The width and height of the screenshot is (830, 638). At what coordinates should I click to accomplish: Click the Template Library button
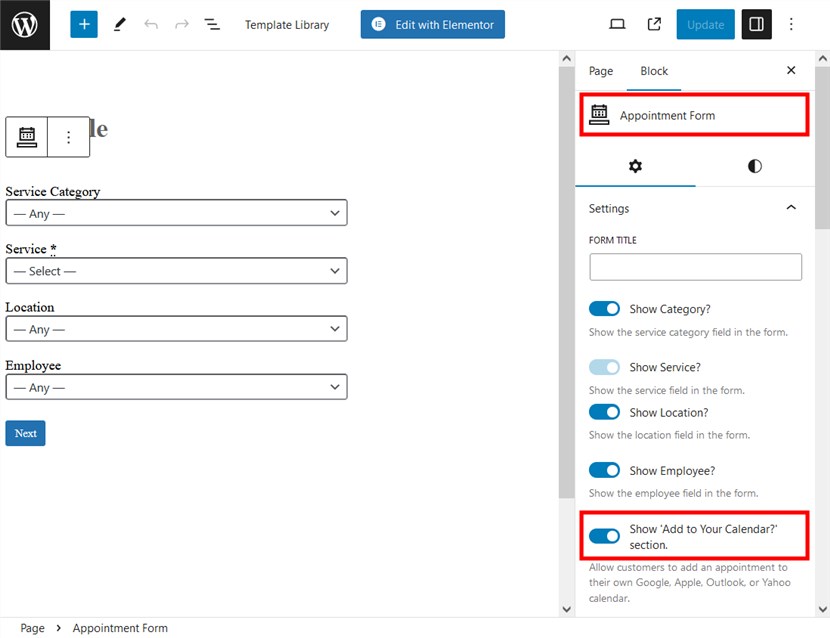click(287, 25)
